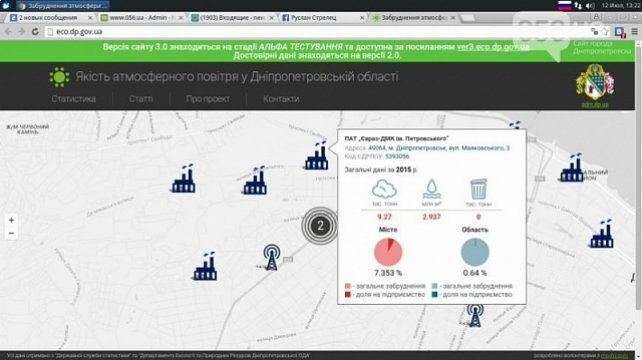Click the new tab button after last tab
Viewport: 642px width, 360px height.
click(x=468, y=18)
